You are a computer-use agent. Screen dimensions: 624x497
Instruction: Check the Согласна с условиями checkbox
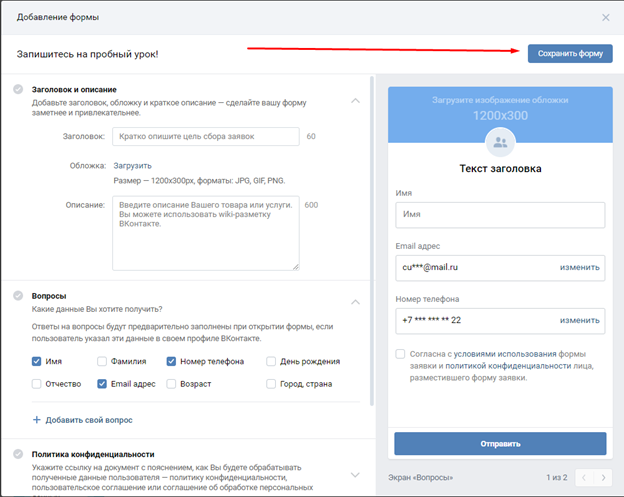click(400, 354)
